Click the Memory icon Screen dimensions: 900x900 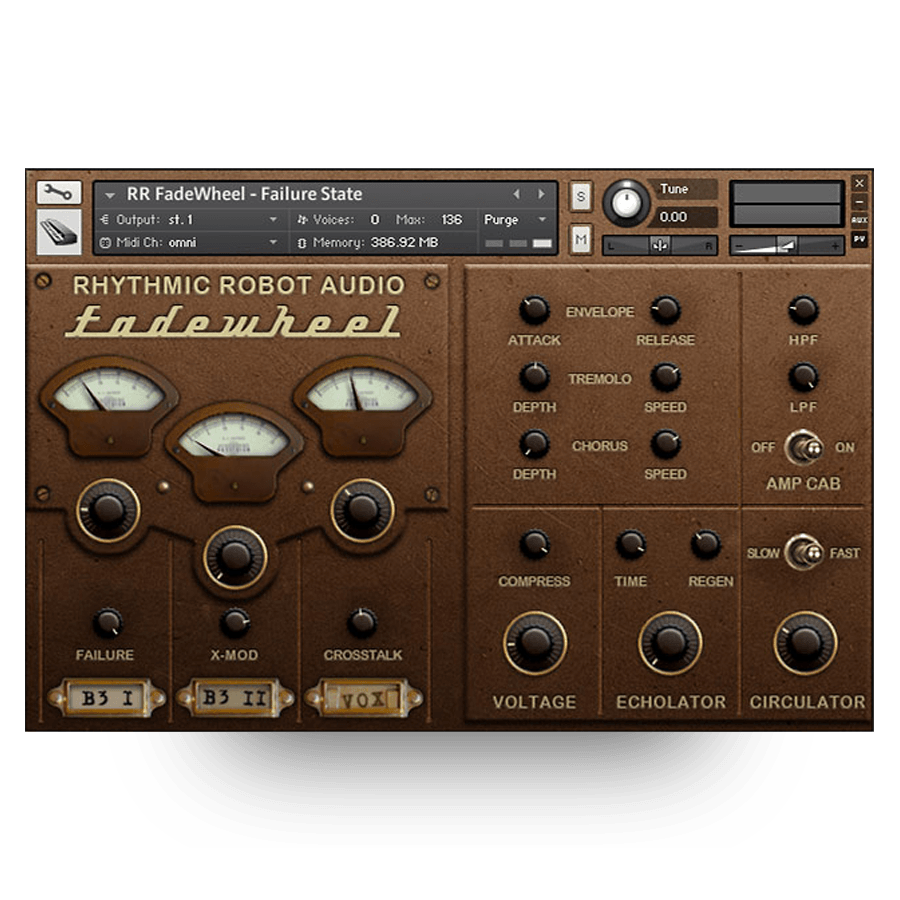point(302,243)
